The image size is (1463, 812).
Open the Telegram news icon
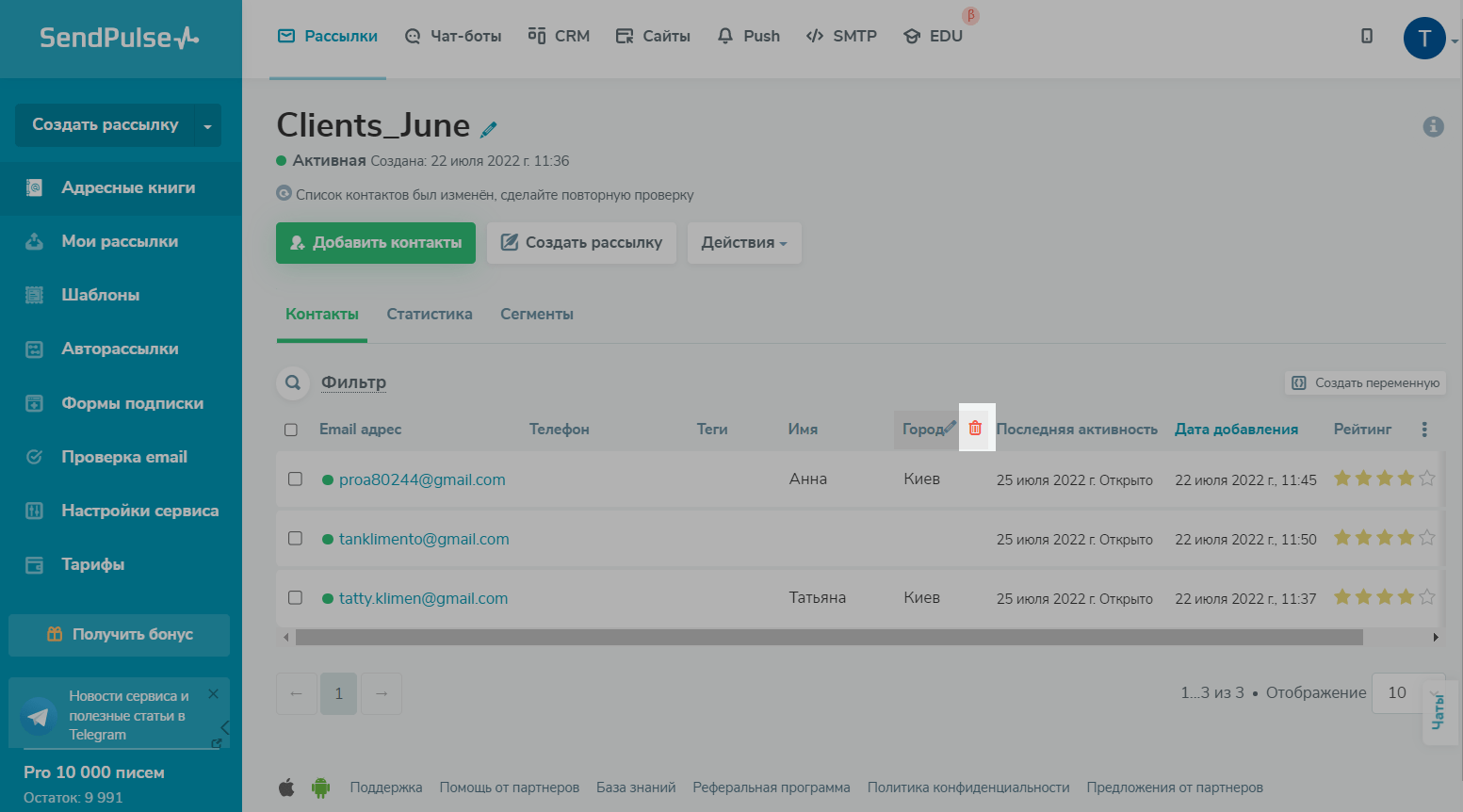(x=39, y=717)
